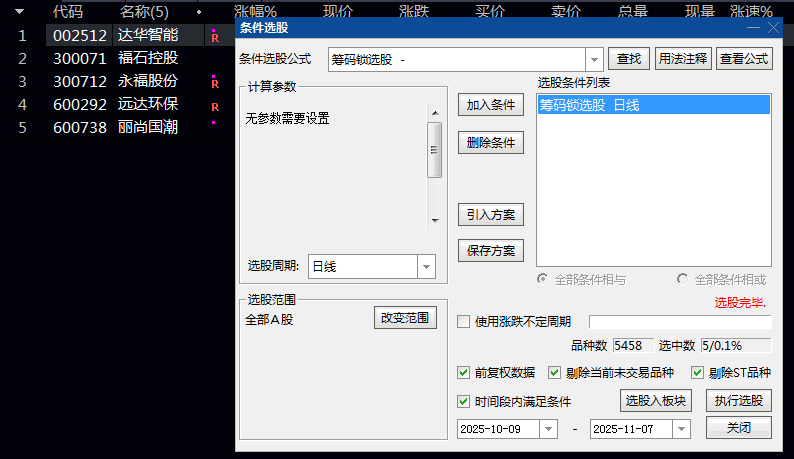Select stock code 300712
This screenshot has width=794, height=459.
(x=80, y=82)
